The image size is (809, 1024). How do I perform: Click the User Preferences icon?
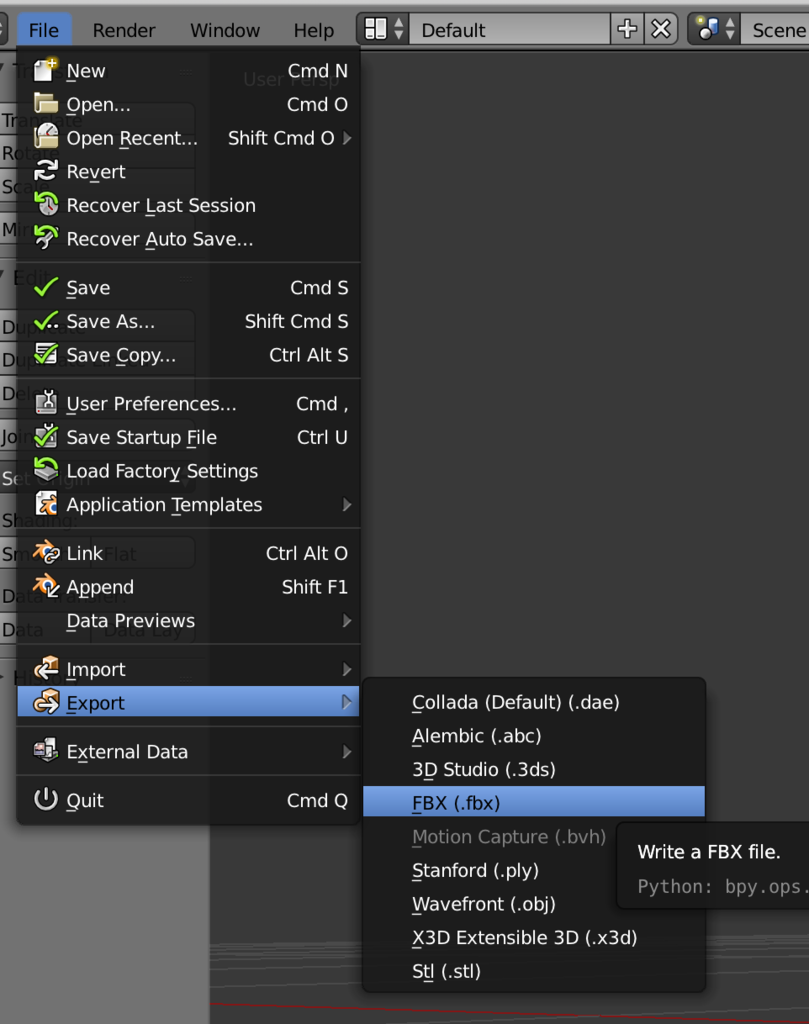click(x=46, y=403)
